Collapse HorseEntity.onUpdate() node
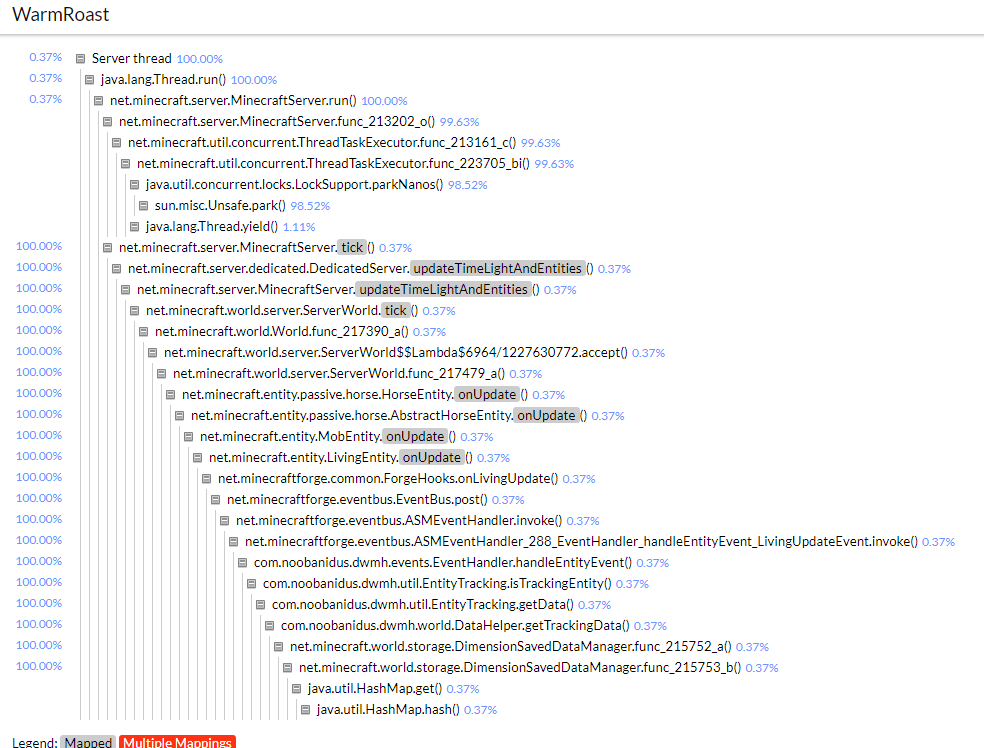Image resolution: width=984 pixels, height=748 pixels. [x=170, y=395]
